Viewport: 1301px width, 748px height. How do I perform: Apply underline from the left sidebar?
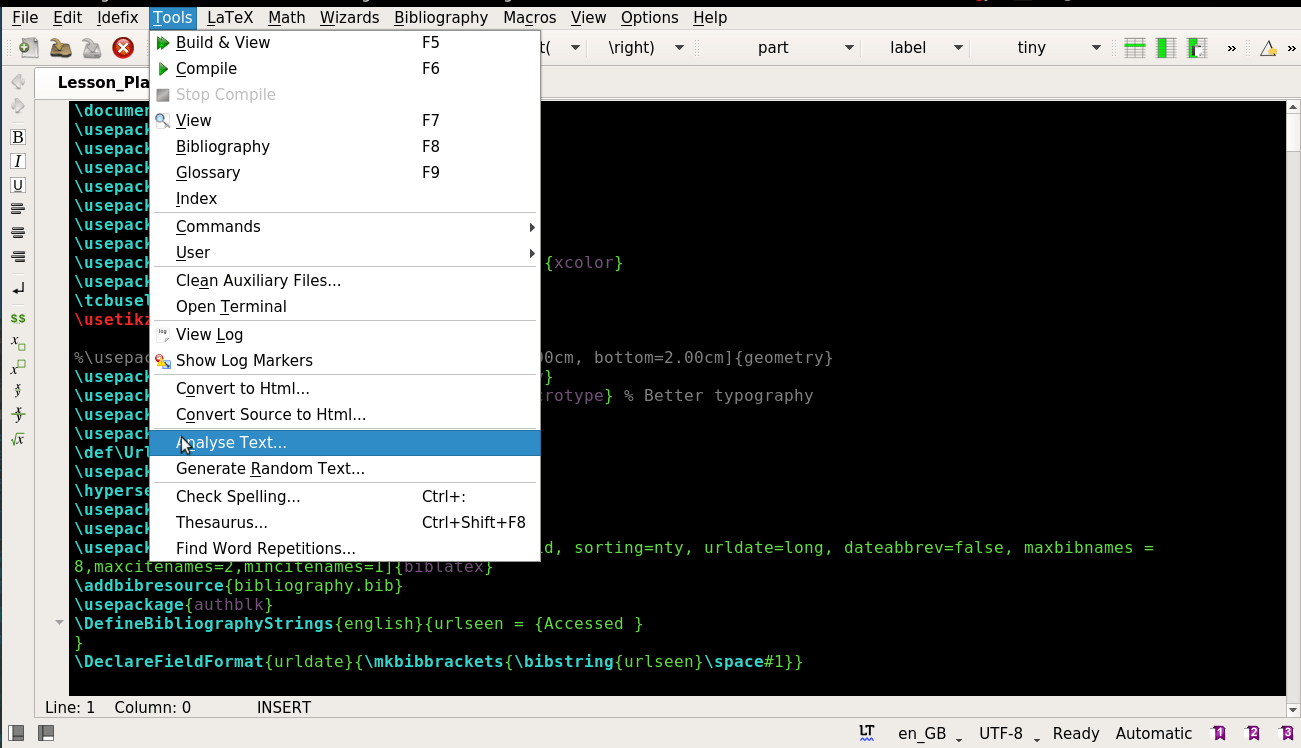[x=17, y=185]
